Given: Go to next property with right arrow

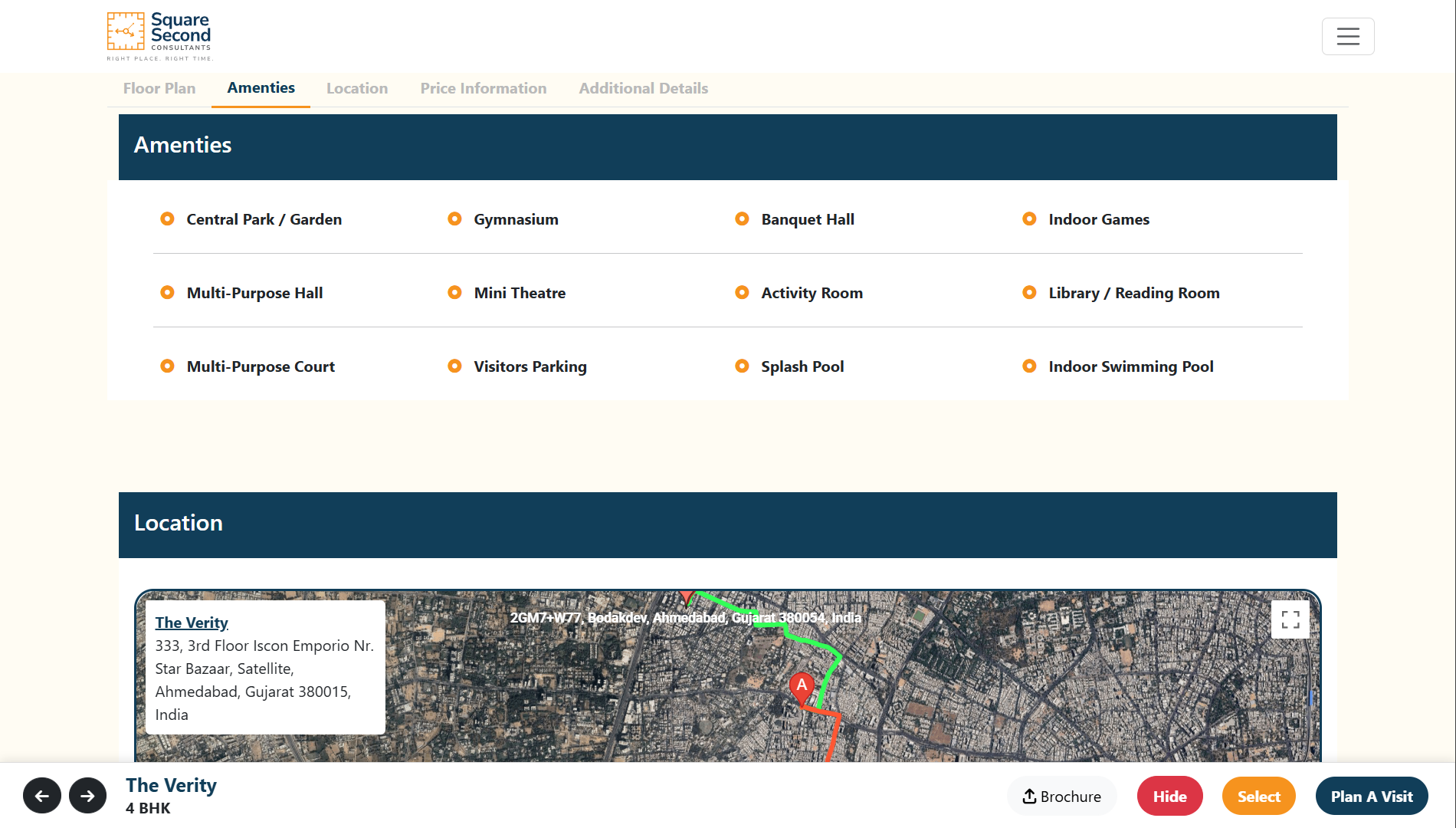Looking at the screenshot, I should (x=88, y=796).
